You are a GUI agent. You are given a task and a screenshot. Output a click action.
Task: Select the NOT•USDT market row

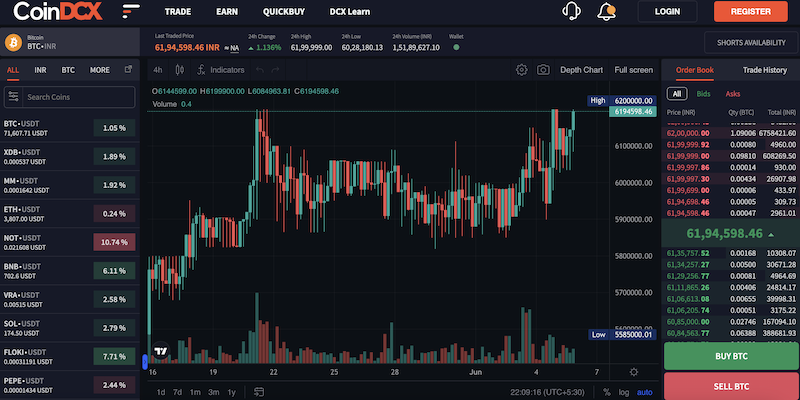69,242
